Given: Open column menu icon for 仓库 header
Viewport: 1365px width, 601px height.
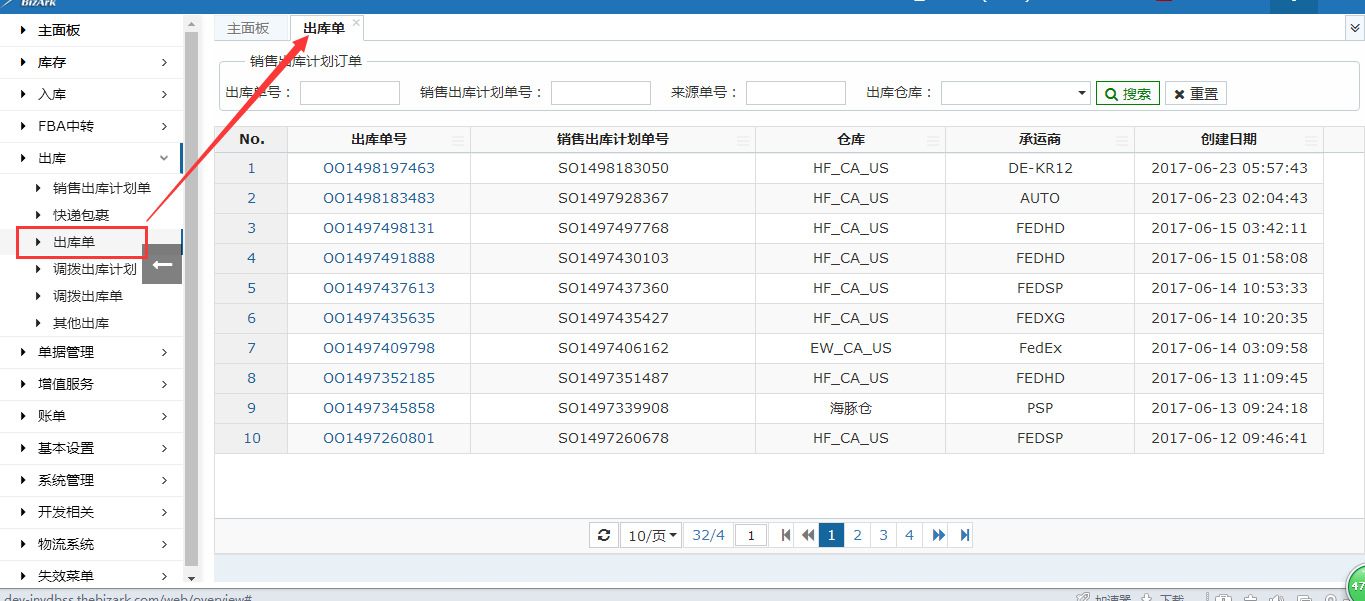Looking at the screenshot, I should coord(933,140).
